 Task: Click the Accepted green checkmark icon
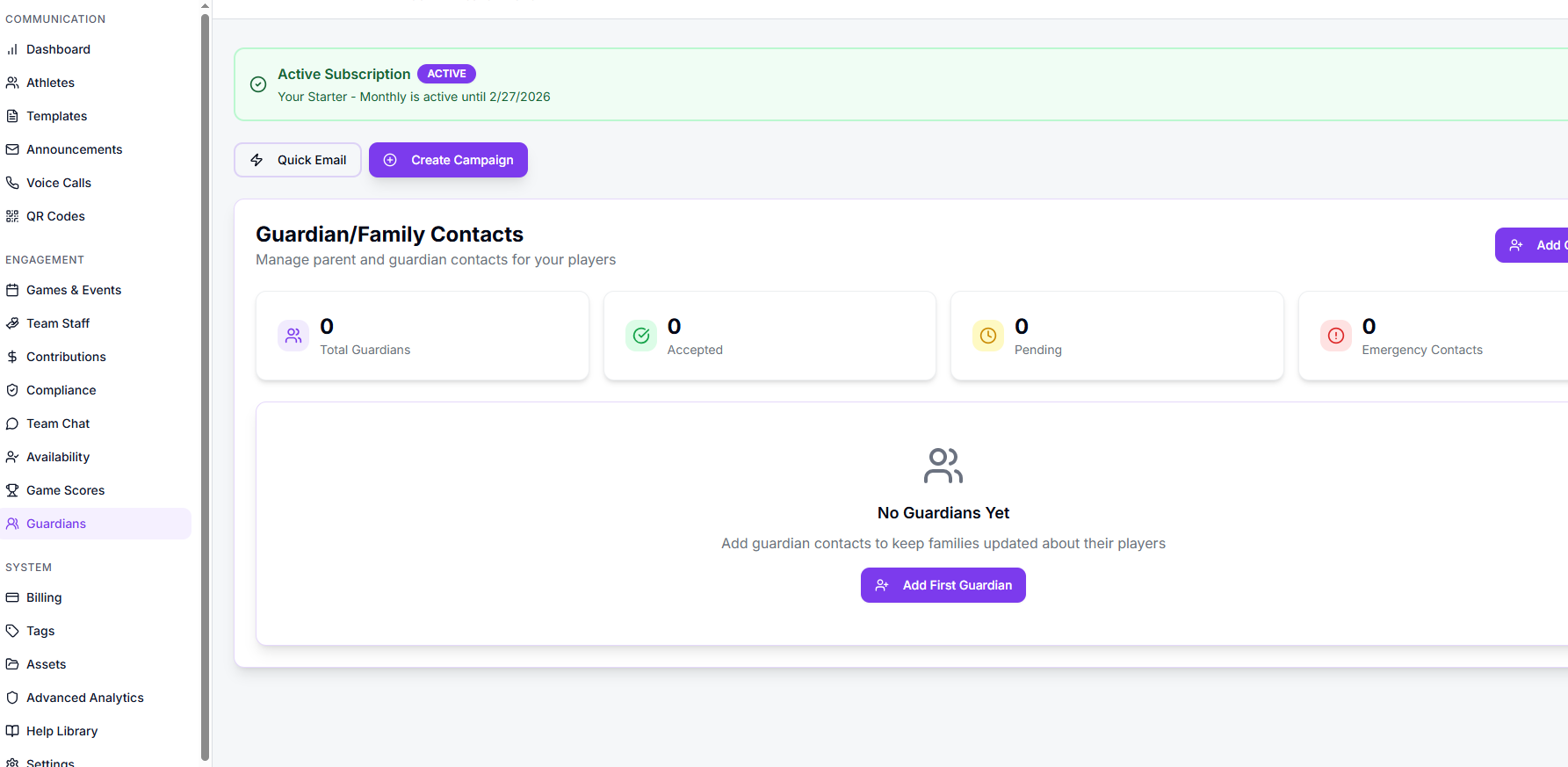tap(641, 336)
